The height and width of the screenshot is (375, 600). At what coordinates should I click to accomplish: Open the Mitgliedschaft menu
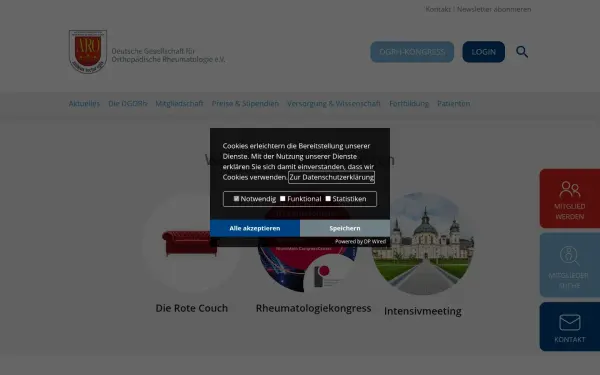click(179, 103)
